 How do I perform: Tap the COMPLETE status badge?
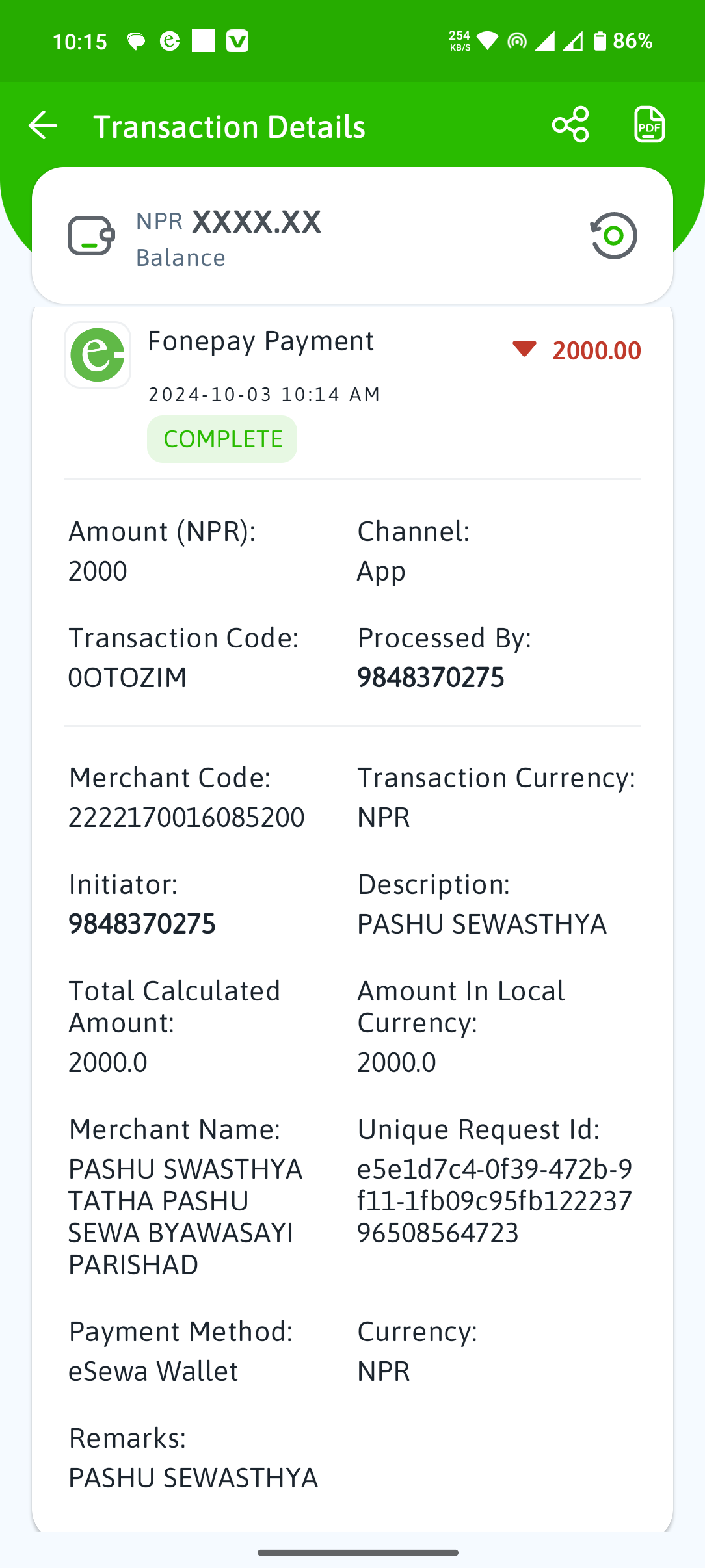point(222,439)
